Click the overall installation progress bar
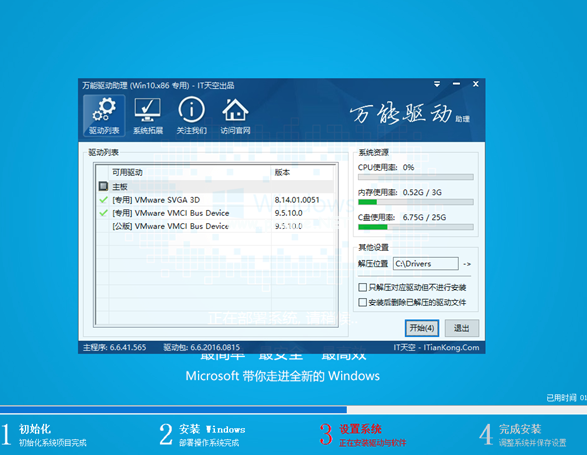Image resolution: width=587 pixels, height=464 pixels. click(294, 410)
